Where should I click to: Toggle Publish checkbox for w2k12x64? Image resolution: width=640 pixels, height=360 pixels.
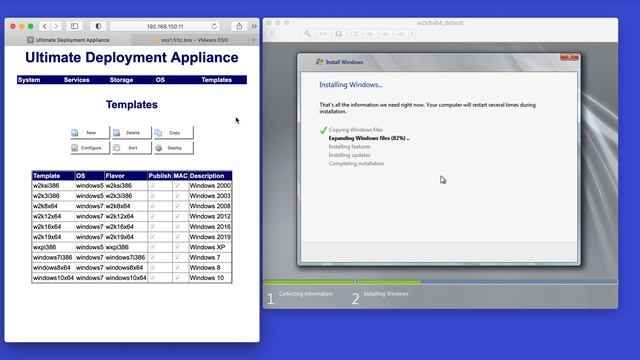pos(153,216)
